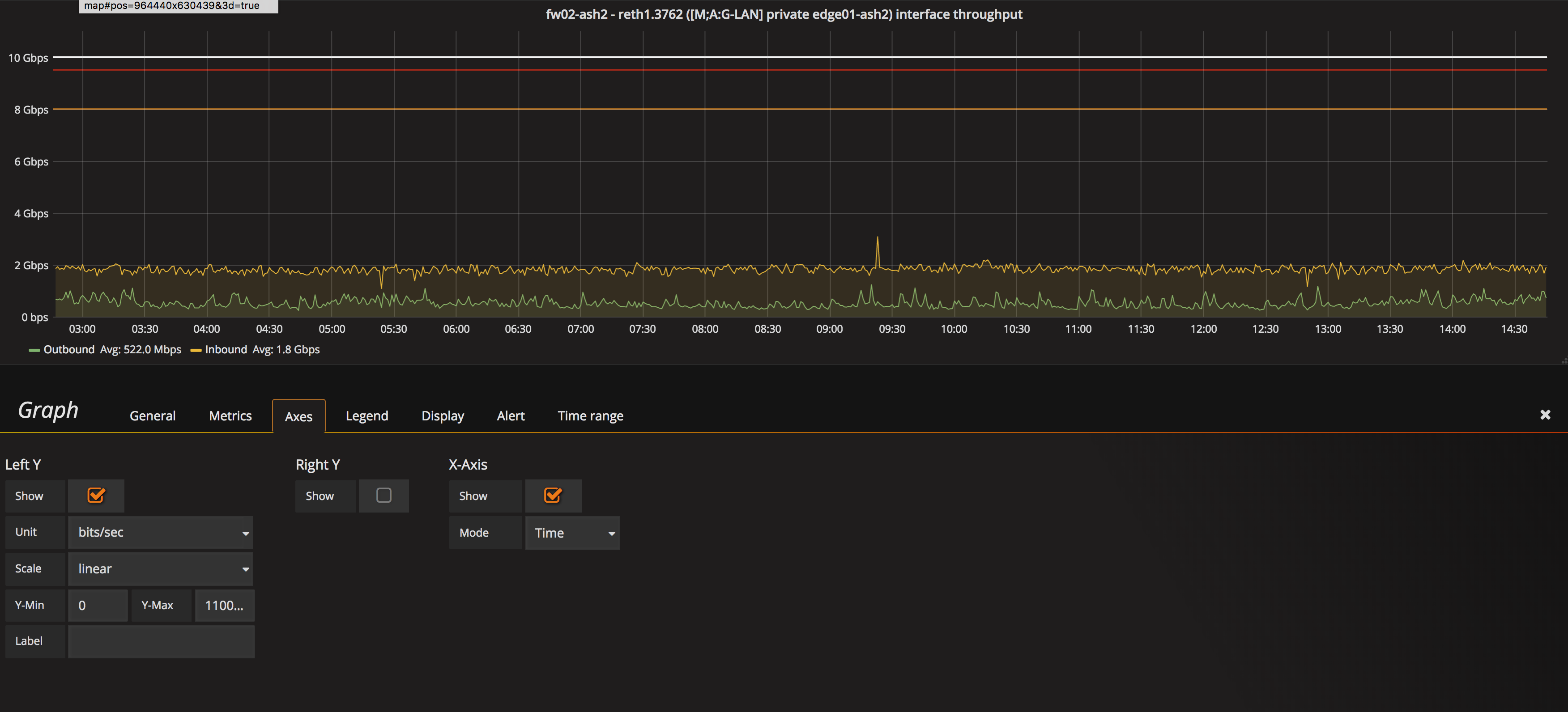Disable the X-Axis Show checkbox
Image resolution: width=1568 pixels, height=712 pixels.
pyautogui.click(x=553, y=496)
